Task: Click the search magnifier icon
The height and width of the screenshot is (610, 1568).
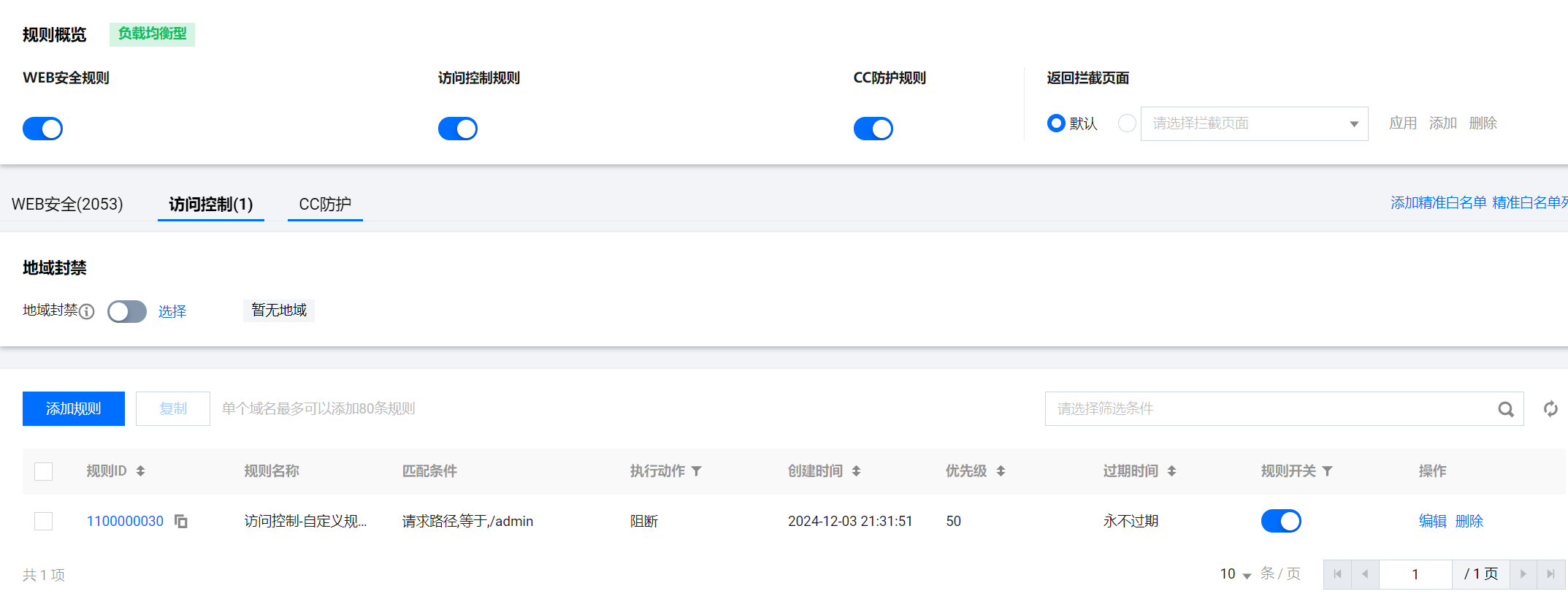Action: click(1505, 409)
